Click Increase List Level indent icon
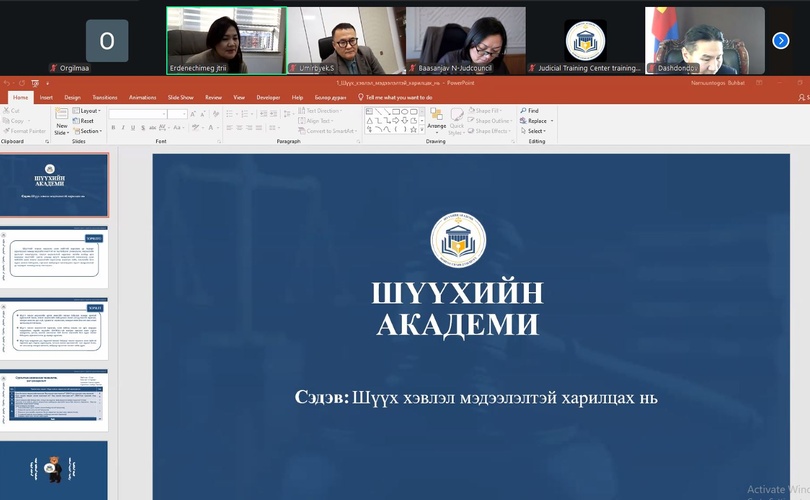810x500 pixels. click(x=274, y=114)
